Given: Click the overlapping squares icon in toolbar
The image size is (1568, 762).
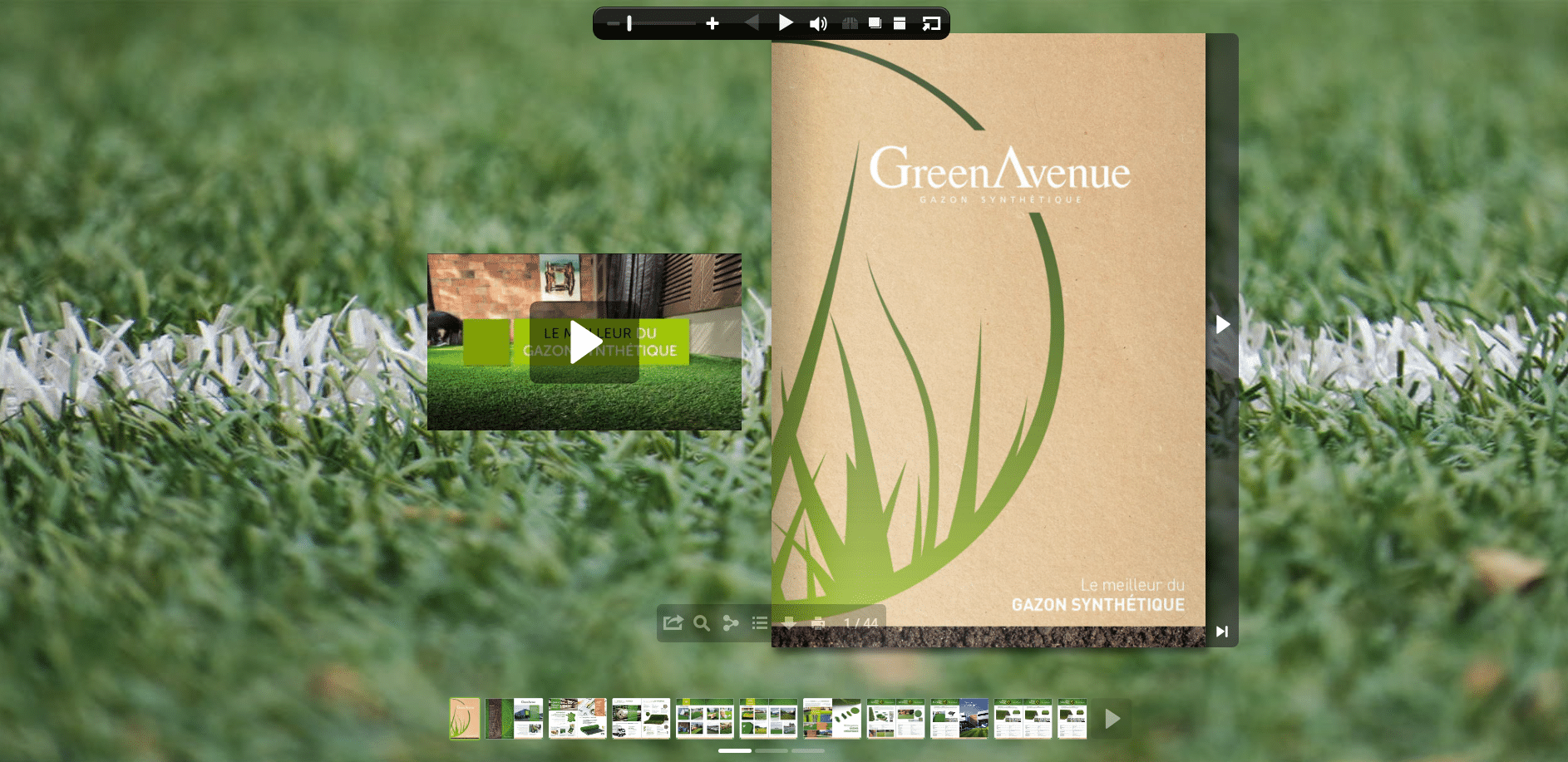Looking at the screenshot, I should (875, 23).
